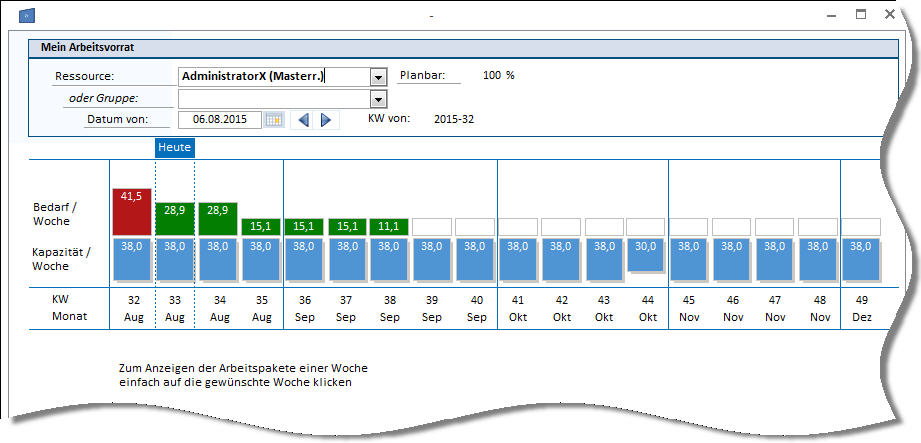Image resolution: width=921 pixels, height=443 pixels.
Task: Select week number 39 in KW row
Action: (432, 300)
